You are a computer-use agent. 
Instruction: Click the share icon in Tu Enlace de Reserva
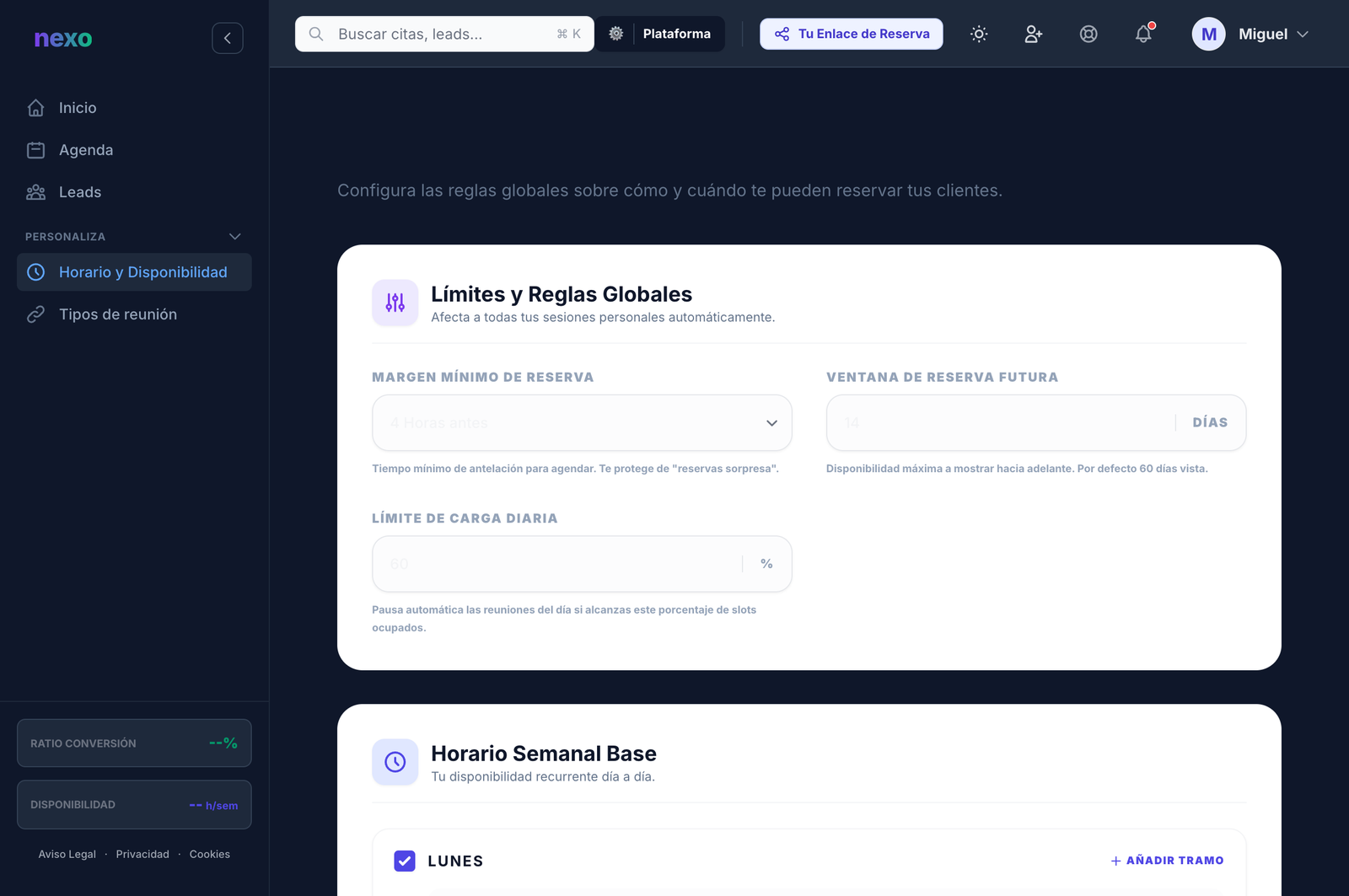pyautogui.click(x=779, y=34)
